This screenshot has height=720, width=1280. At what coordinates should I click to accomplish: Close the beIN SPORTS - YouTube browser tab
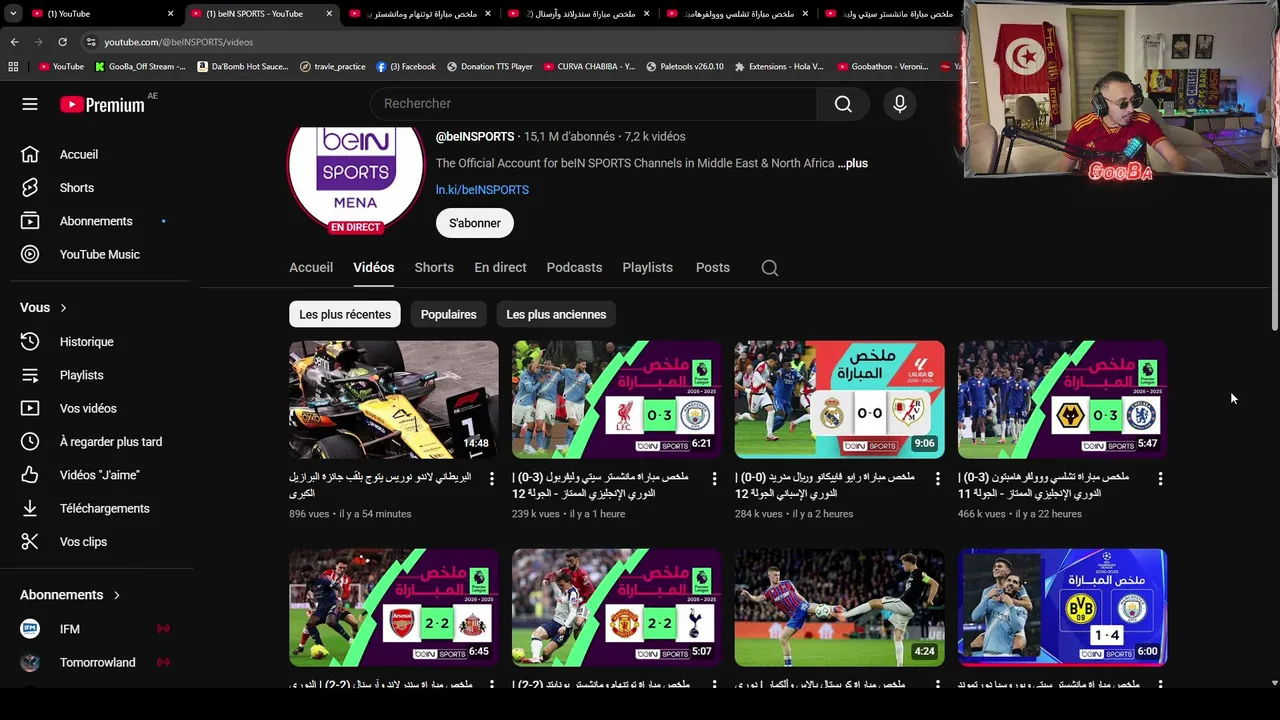pos(329,14)
